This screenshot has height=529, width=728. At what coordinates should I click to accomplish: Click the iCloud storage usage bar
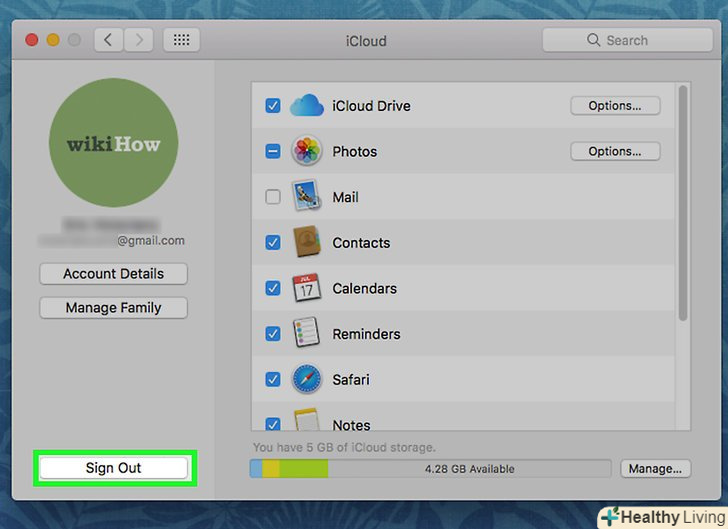coord(430,468)
